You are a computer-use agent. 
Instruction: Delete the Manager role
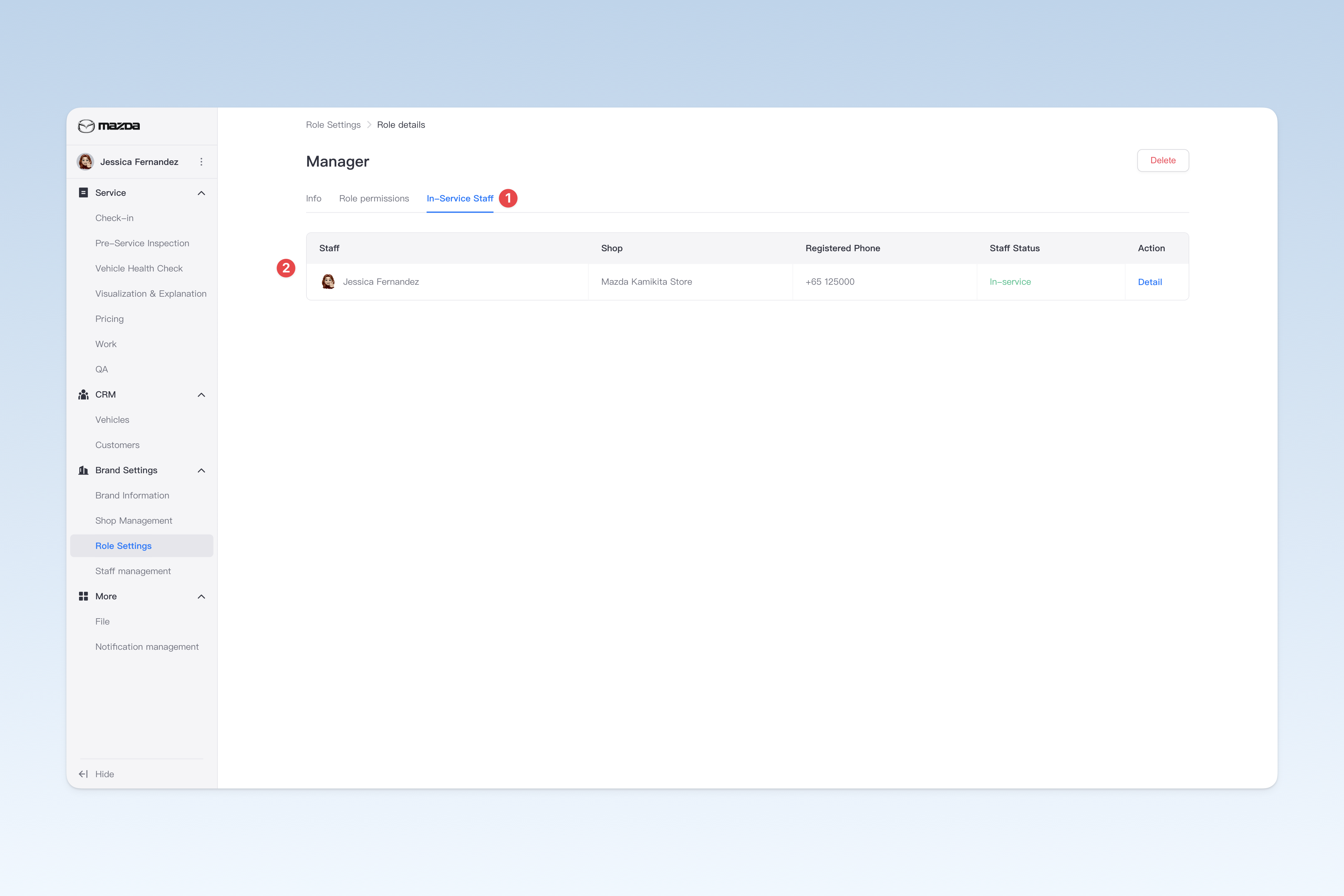pyautogui.click(x=1163, y=161)
